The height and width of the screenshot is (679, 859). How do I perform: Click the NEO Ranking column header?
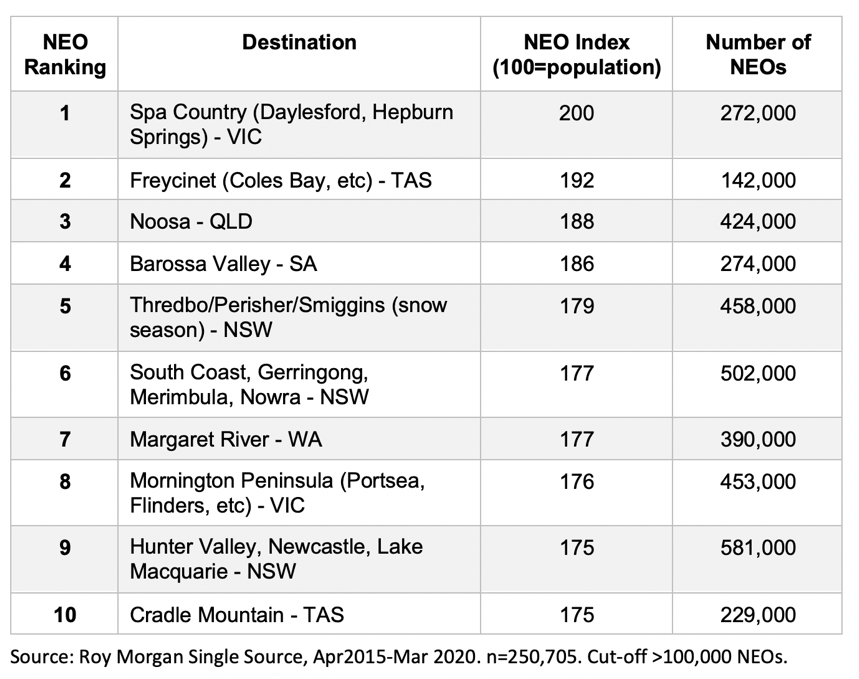coord(65,55)
